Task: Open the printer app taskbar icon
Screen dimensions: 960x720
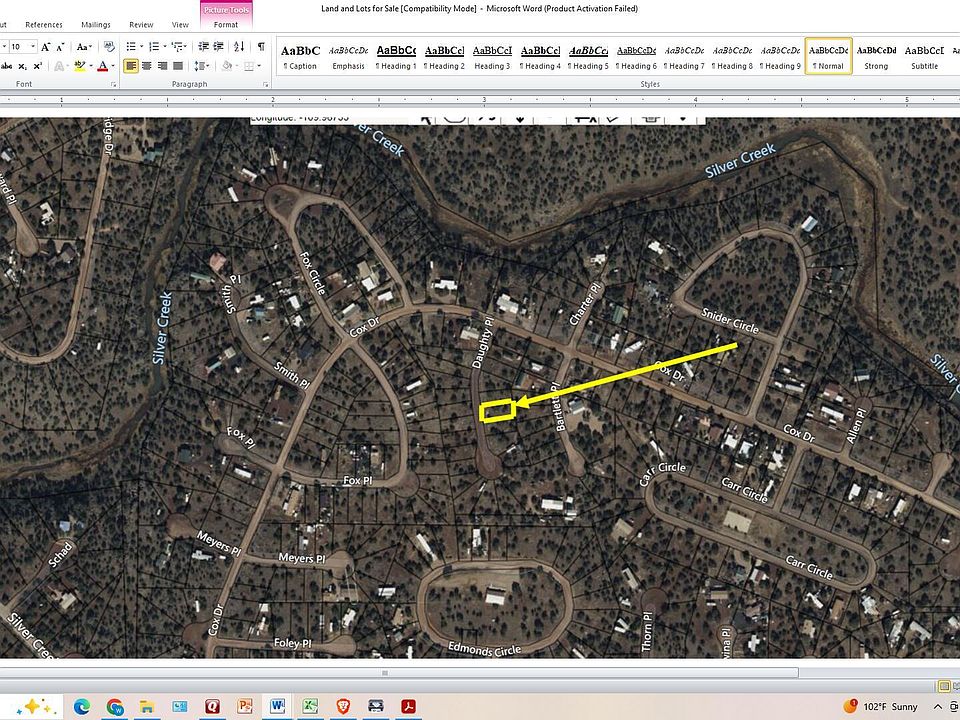Action: (x=375, y=707)
